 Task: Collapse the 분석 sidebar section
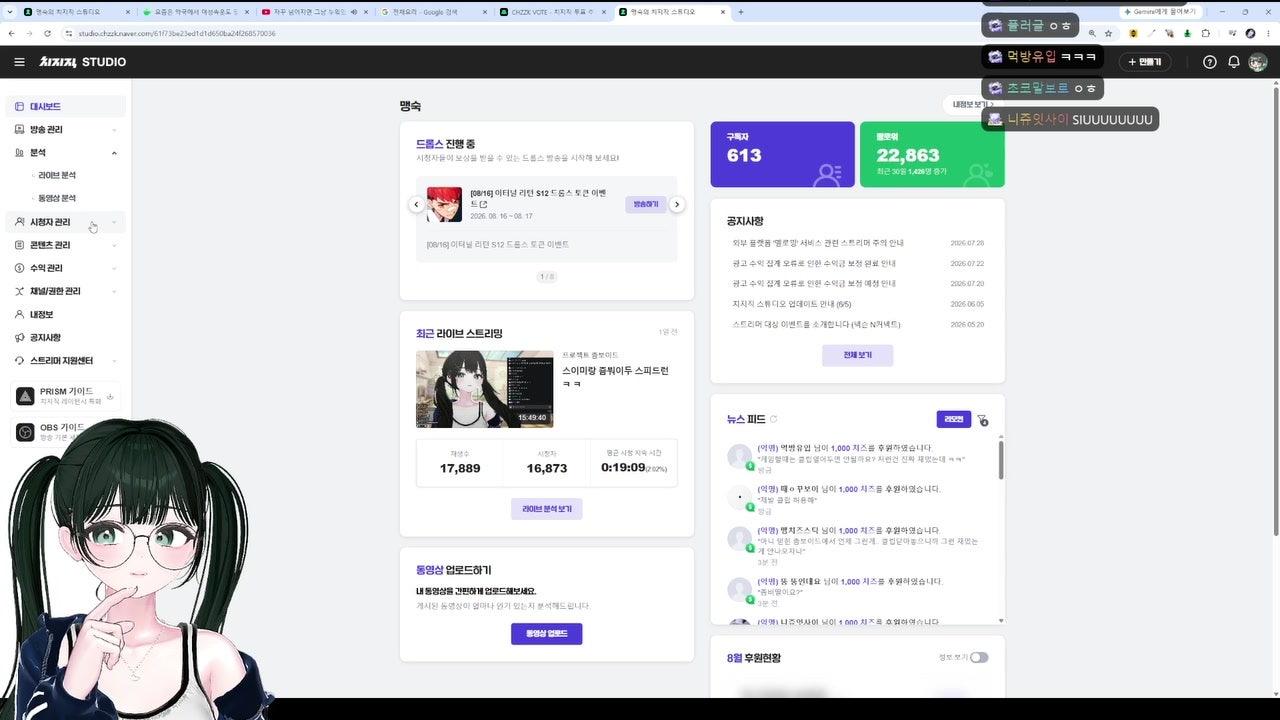pos(66,153)
